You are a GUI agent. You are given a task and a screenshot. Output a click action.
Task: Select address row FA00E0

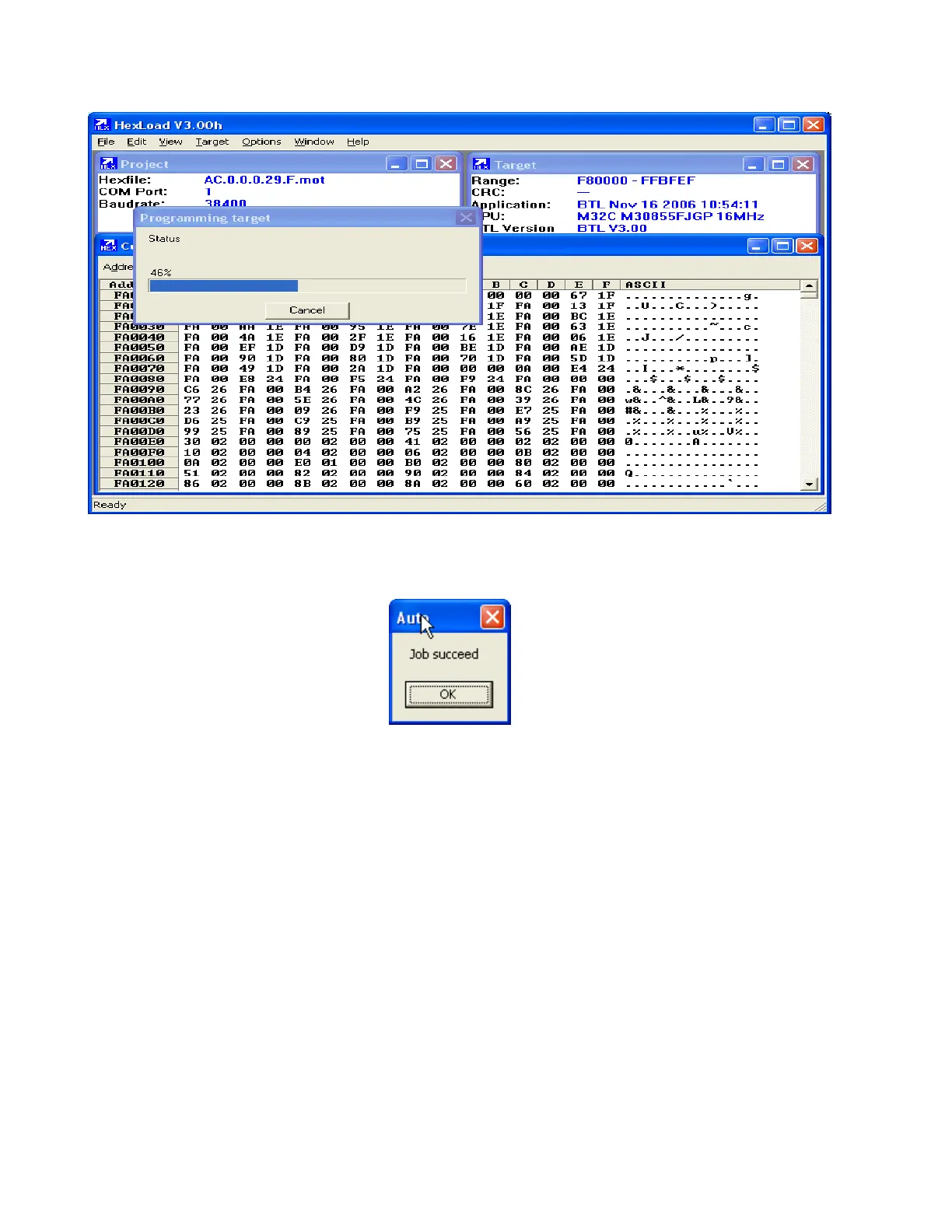click(139, 442)
